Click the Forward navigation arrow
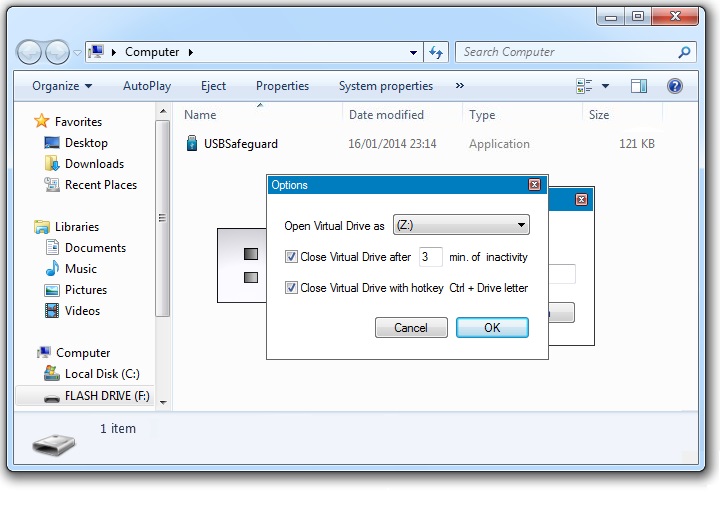 pos(57,52)
